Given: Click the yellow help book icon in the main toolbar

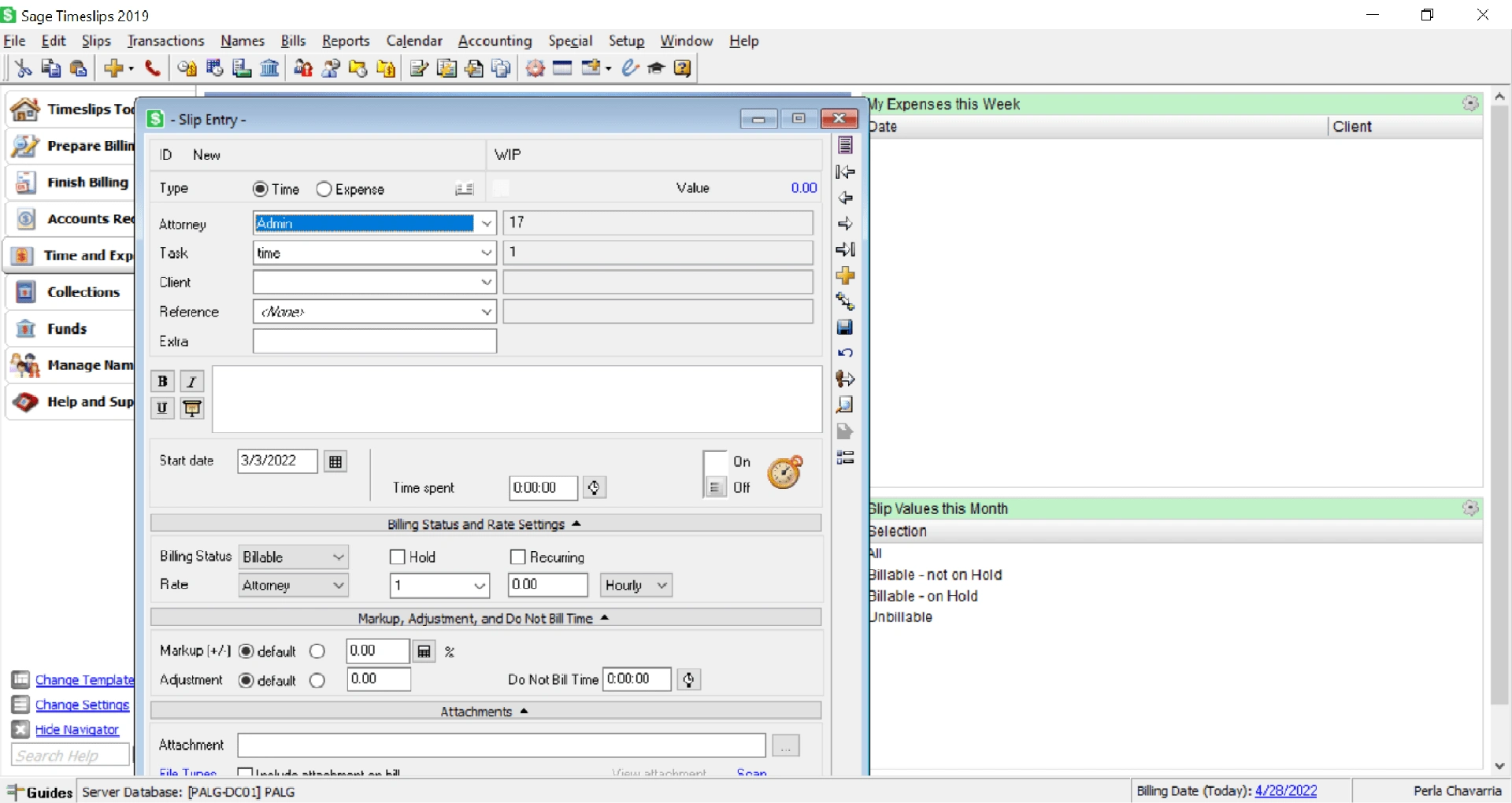Looking at the screenshot, I should click(x=683, y=68).
